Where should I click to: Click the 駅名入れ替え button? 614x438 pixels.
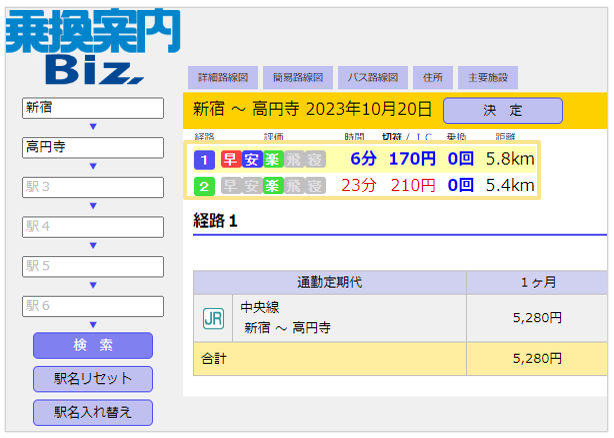(x=93, y=412)
